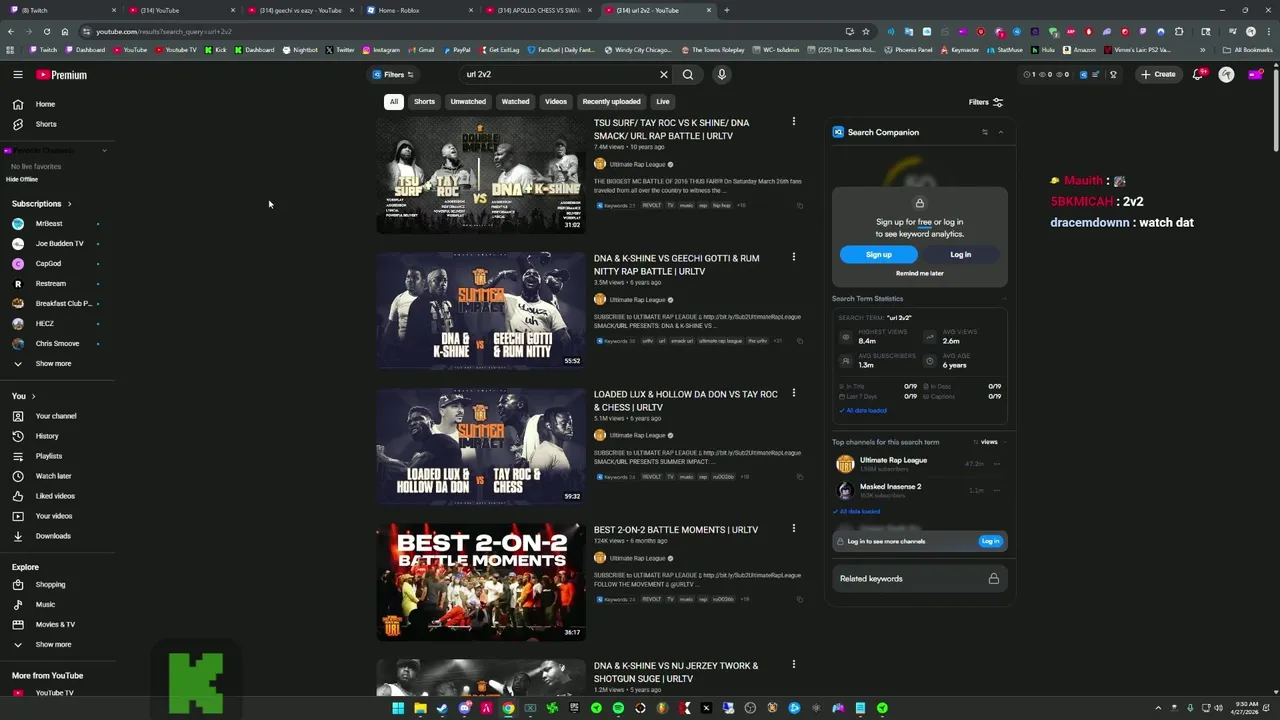1280x720 pixels.
Task: Play Tsu Surf/Tay Roc Double Impact thumbnail
Action: pyautogui.click(x=481, y=175)
